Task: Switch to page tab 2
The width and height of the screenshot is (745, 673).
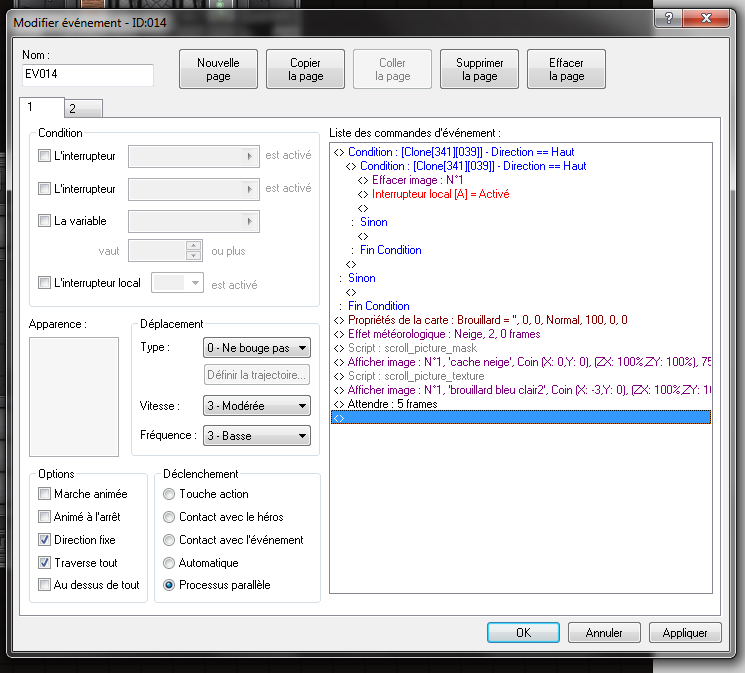Action: [83, 109]
